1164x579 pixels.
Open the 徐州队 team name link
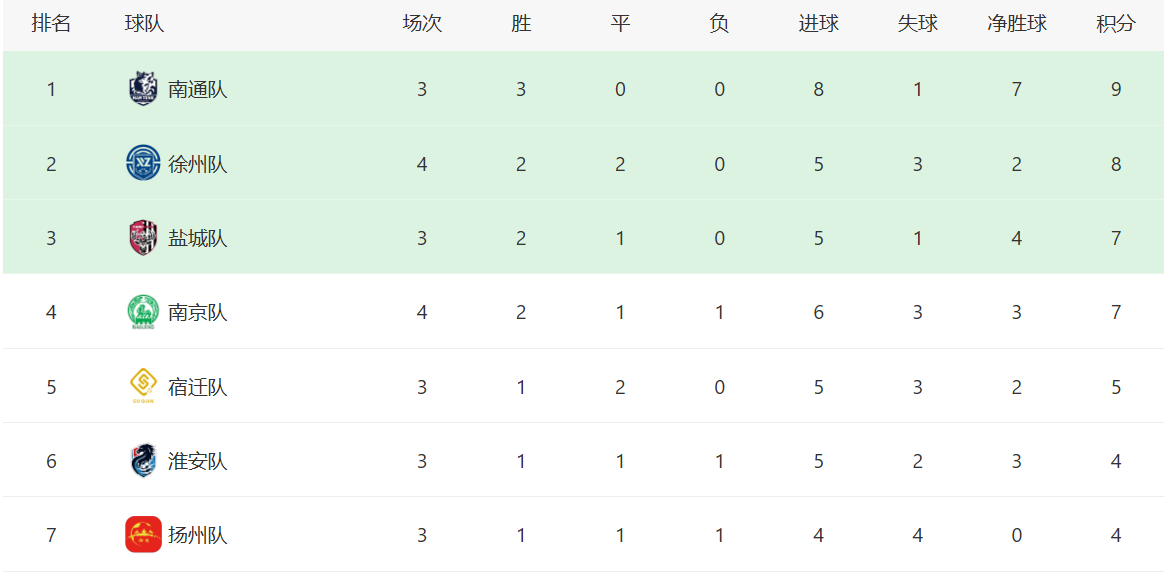point(198,164)
